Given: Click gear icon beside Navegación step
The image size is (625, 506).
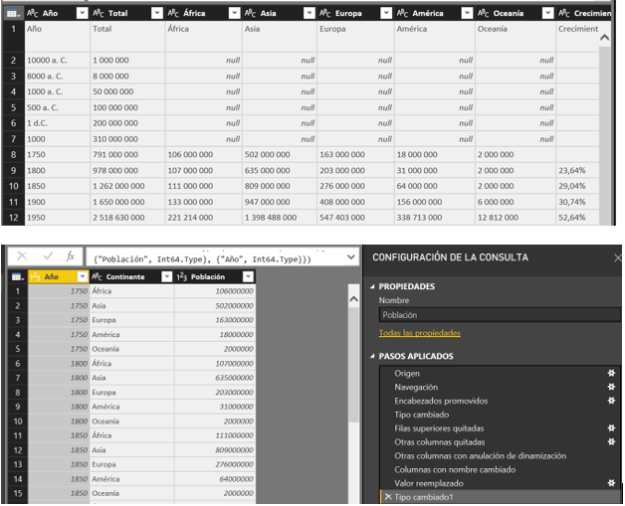Looking at the screenshot, I should (x=609, y=387).
